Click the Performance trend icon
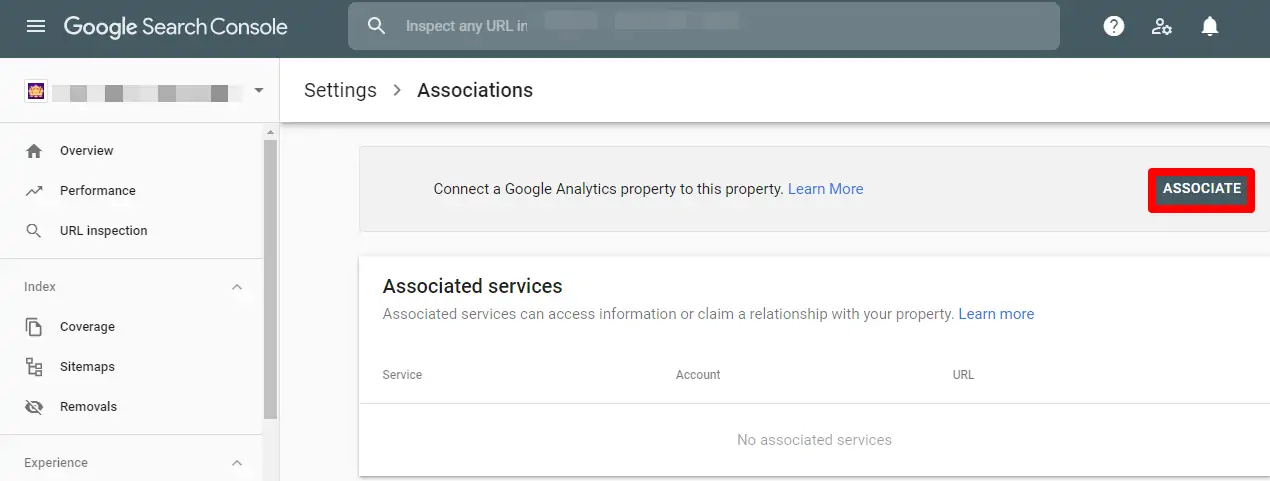The height and width of the screenshot is (481, 1270). [34, 191]
